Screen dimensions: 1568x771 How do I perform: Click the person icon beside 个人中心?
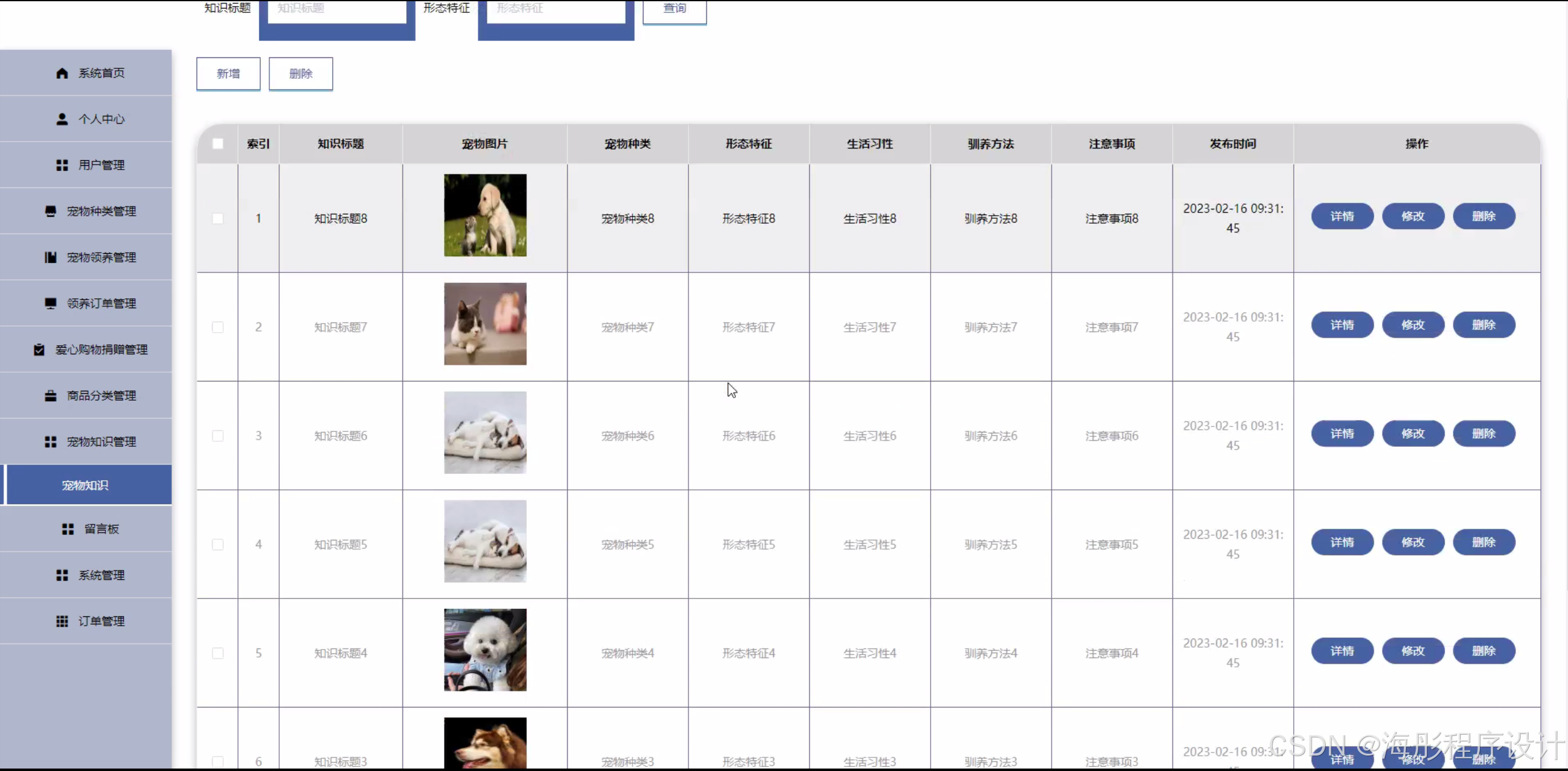[x=62, y=119]
